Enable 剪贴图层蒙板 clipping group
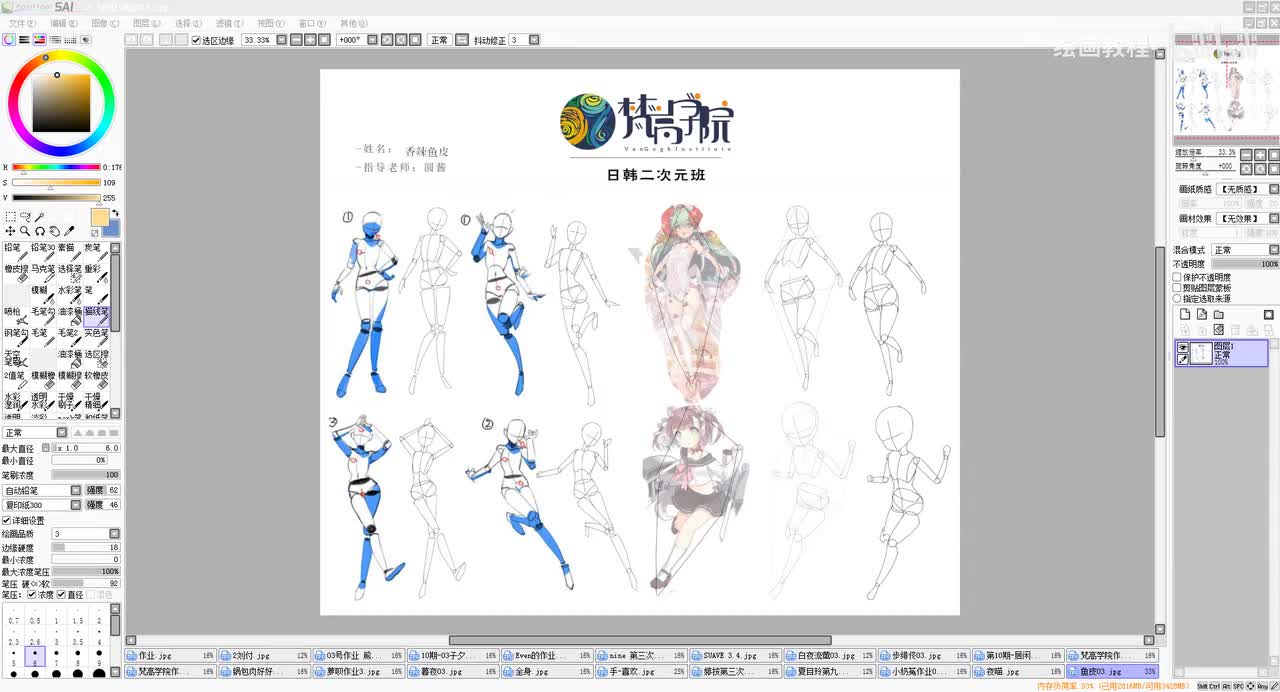The width and height of the screenshot is (1280, 692). (x=1177, y=288)
